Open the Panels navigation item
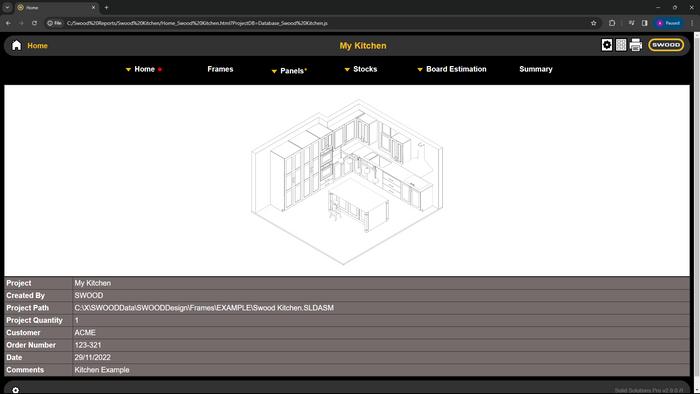Viewport: 700px width, 394px height. [x=292, y=71]
